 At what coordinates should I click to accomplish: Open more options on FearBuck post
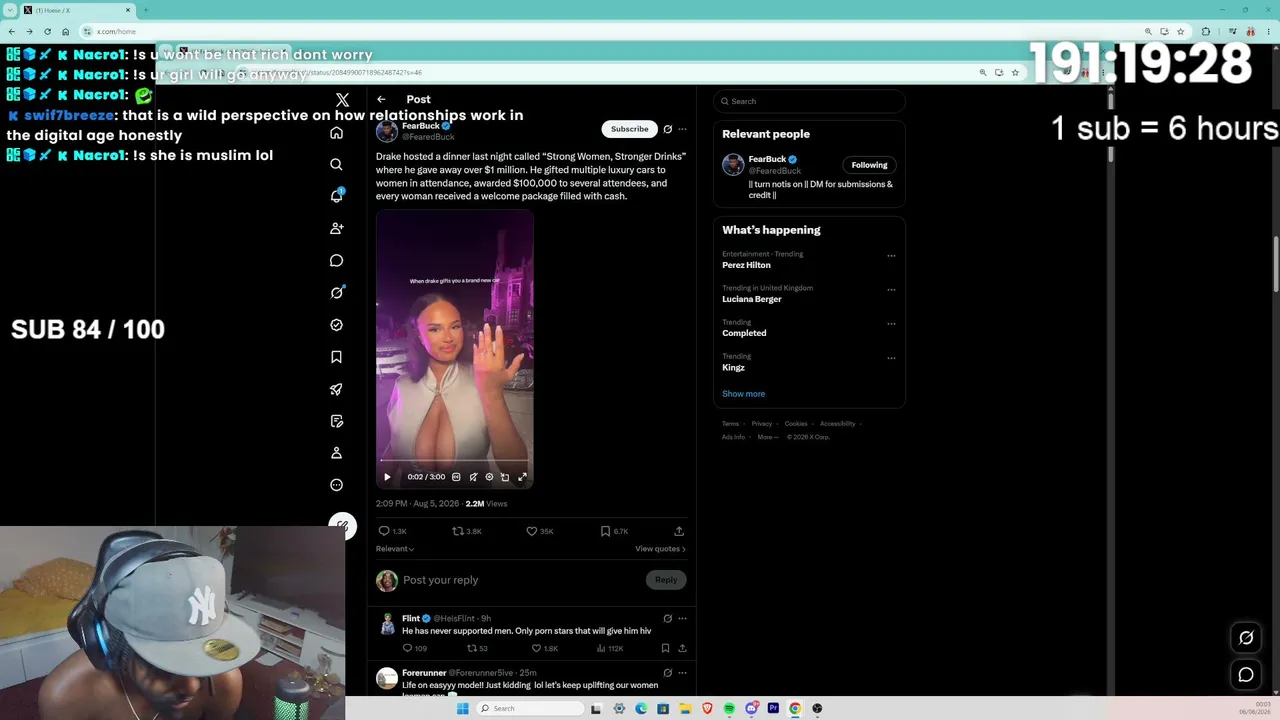click(682, 129)
